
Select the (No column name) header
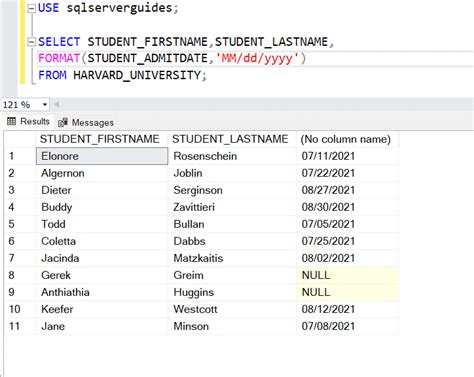(347, 139)
